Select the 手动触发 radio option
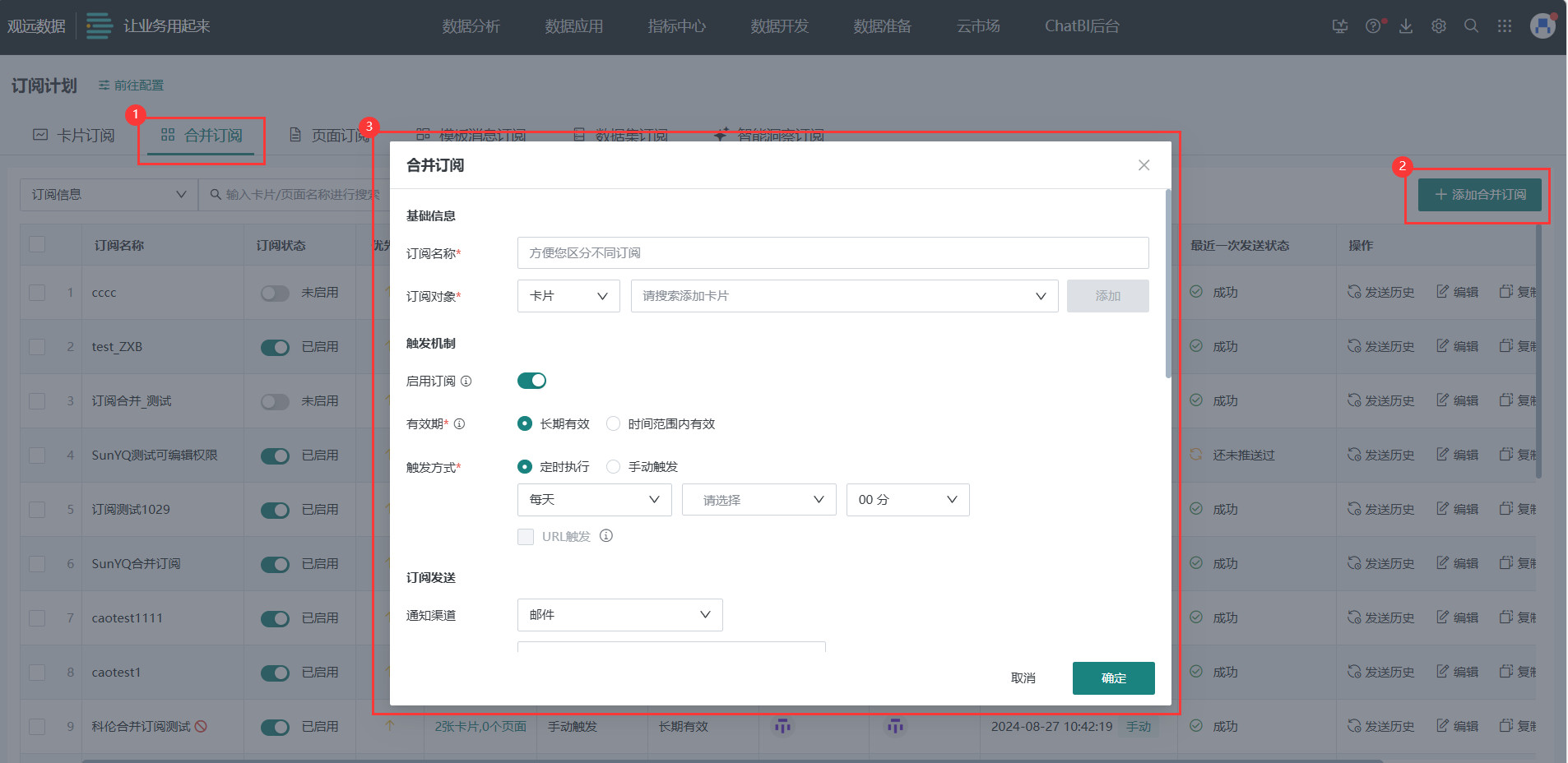 613,466
